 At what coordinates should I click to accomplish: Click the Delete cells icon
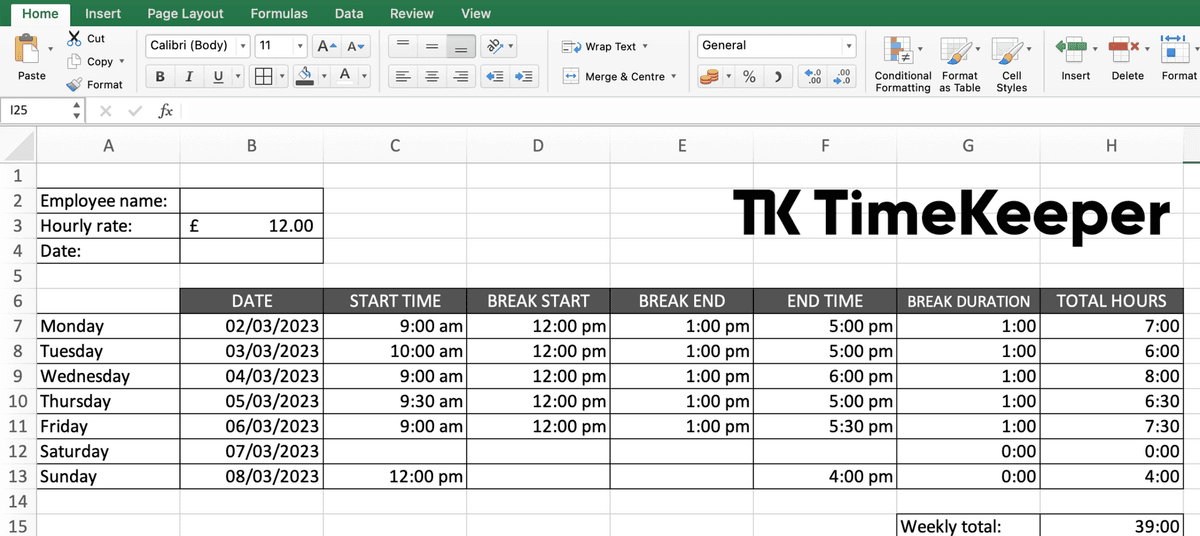point(1124,47)
